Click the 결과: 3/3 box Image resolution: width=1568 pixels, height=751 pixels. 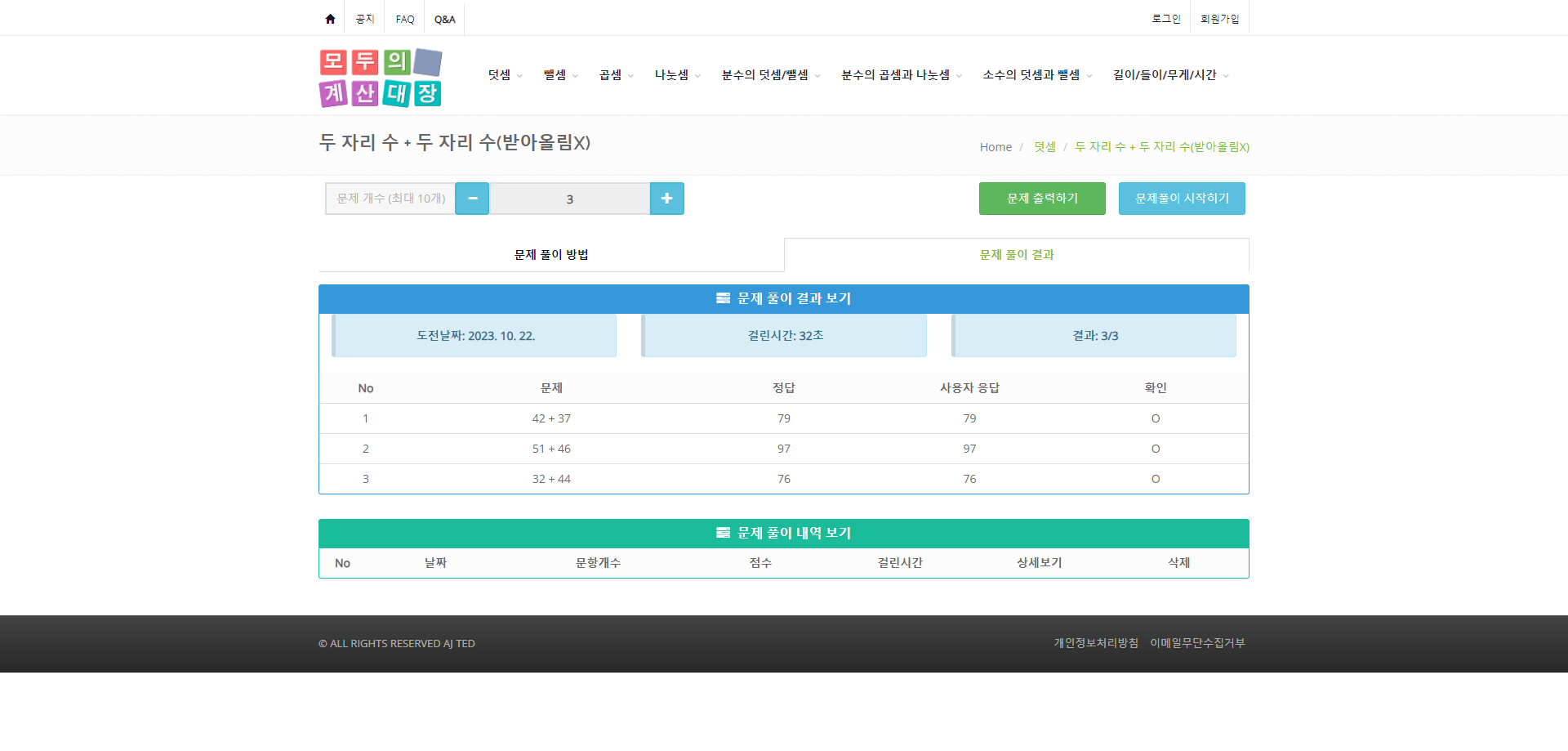point(1094,336)
